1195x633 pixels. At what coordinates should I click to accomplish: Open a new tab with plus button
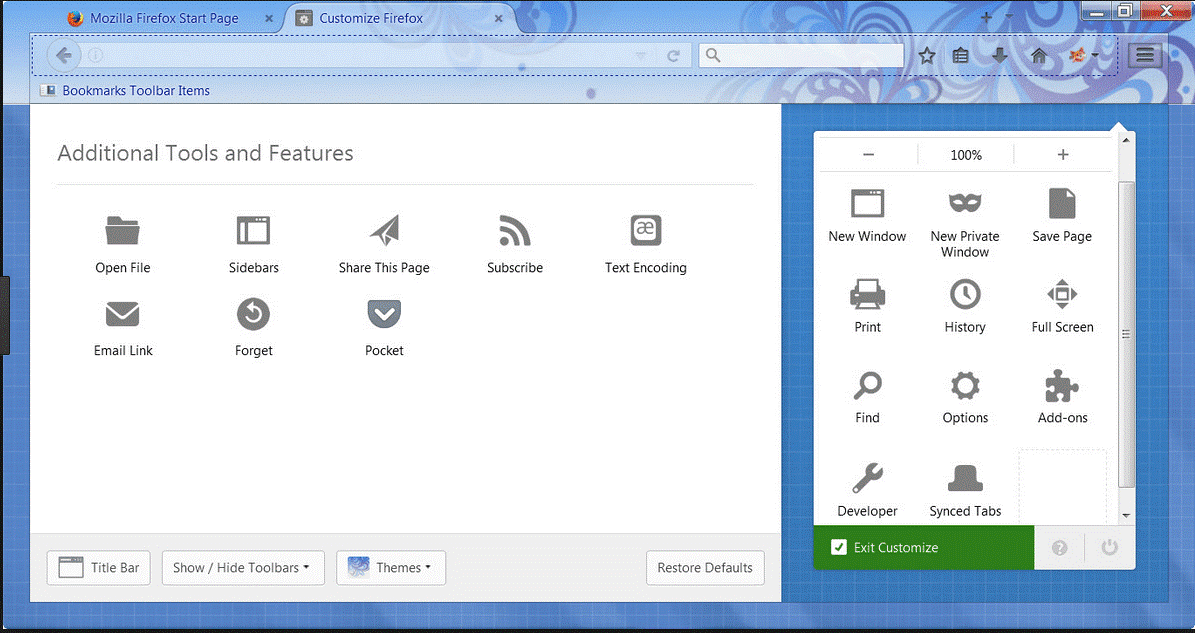pyautogui.click(x=986, y=17)
